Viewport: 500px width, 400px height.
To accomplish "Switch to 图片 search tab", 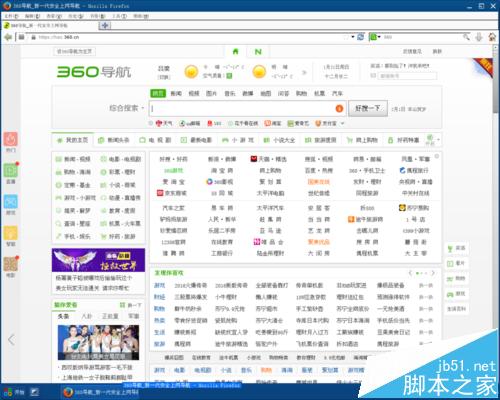I will (211, 93).
